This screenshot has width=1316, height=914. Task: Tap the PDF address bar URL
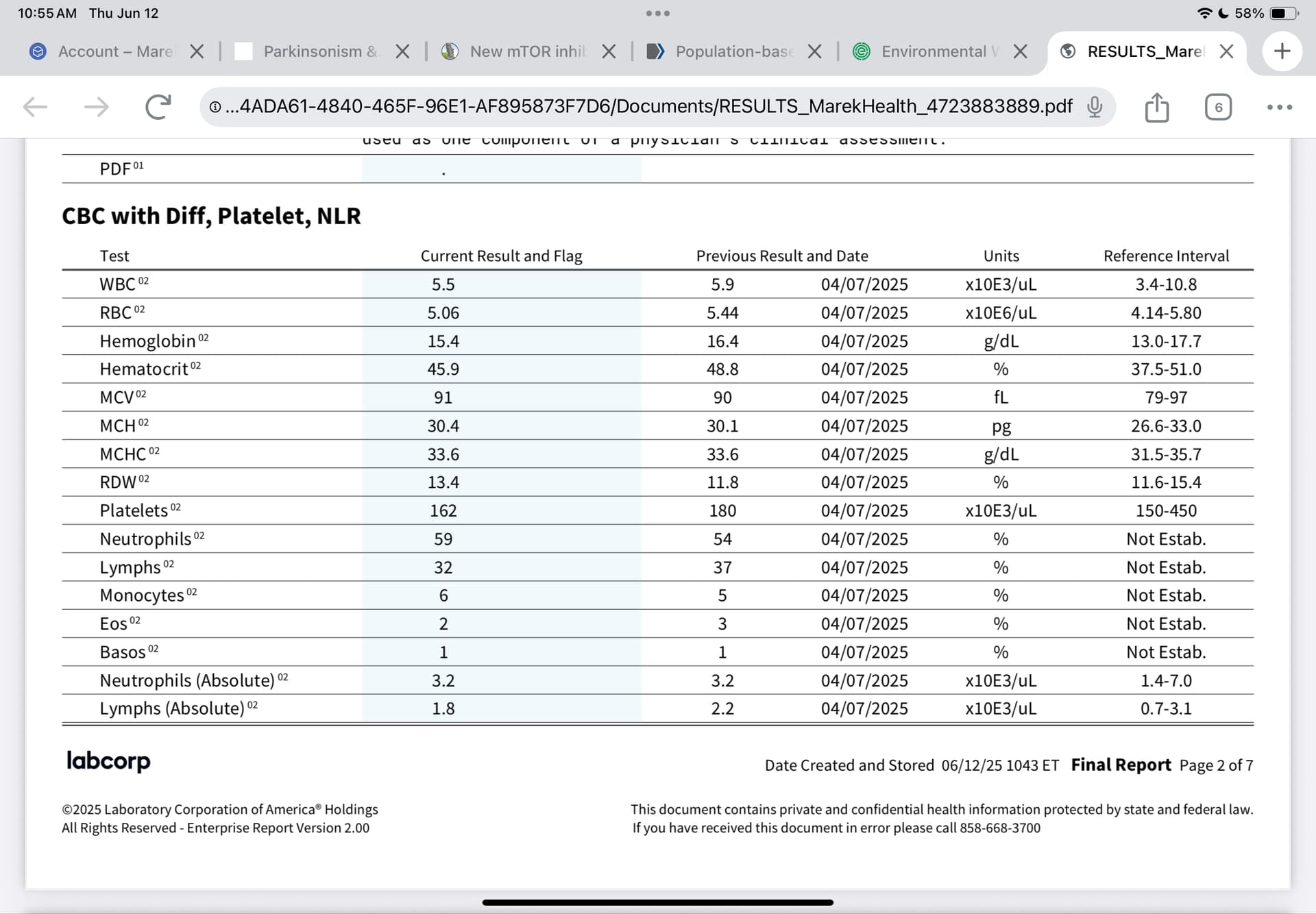point(649,106)
